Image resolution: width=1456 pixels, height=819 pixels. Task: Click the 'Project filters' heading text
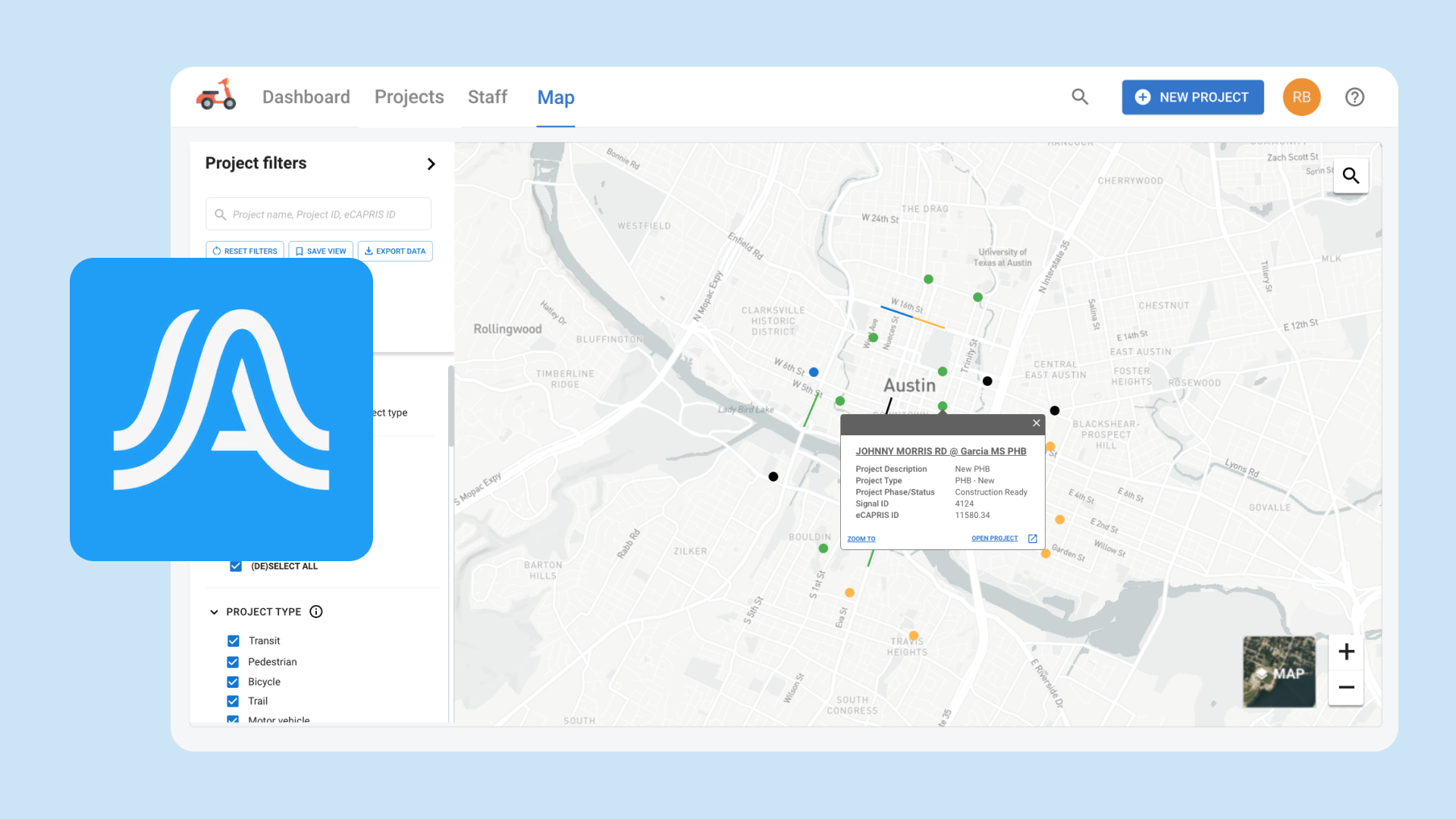[x=256, y=163]
